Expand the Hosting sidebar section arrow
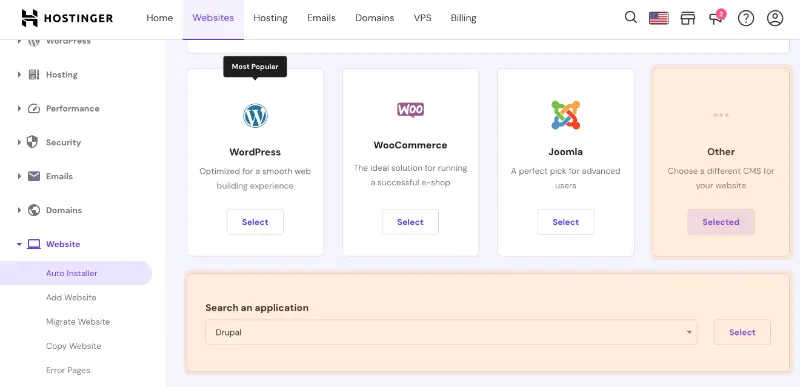The height and width of the screenshot is (387, 800). tap(19, 74)
